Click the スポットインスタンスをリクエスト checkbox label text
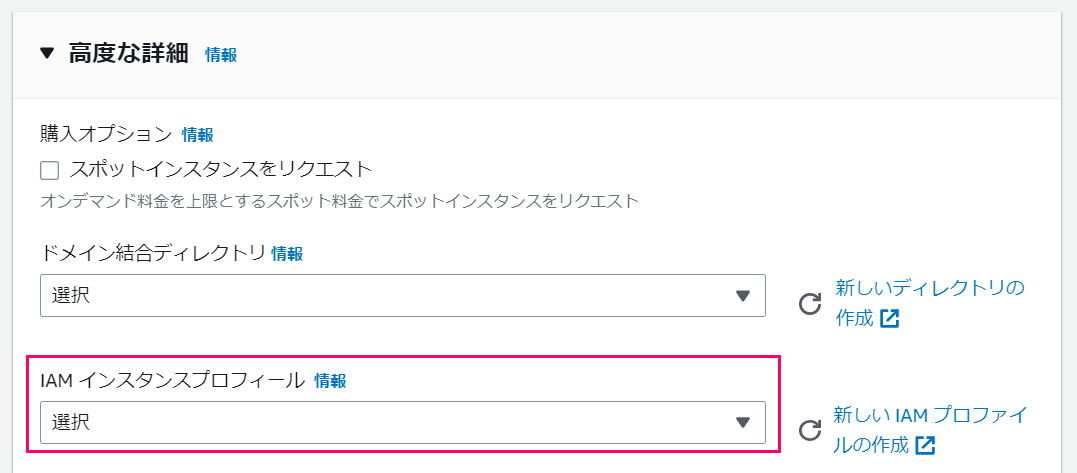This screenshot has height=473, width=1077. [220, 170]
